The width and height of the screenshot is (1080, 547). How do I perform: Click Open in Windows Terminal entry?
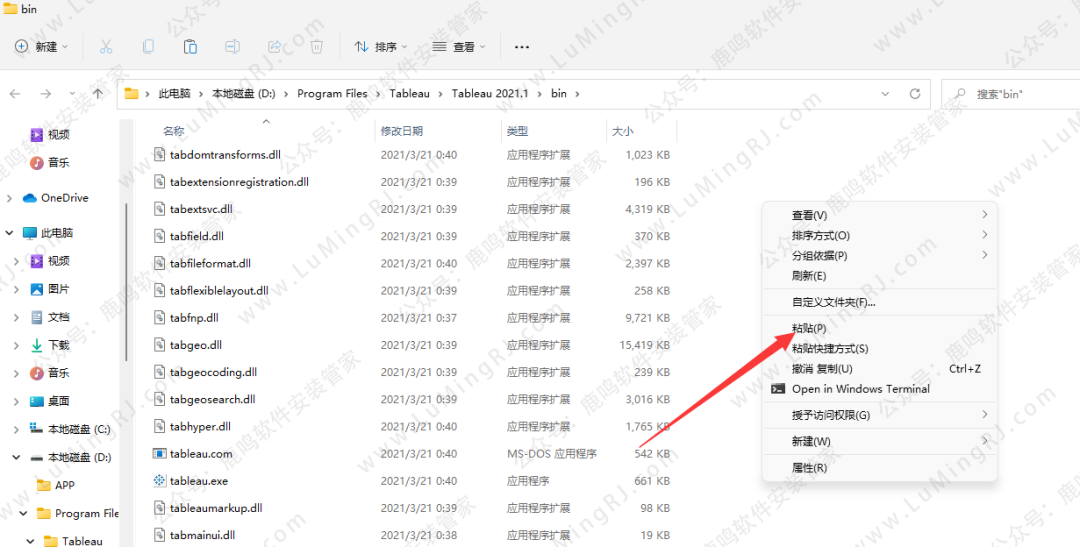click(860, 389)
